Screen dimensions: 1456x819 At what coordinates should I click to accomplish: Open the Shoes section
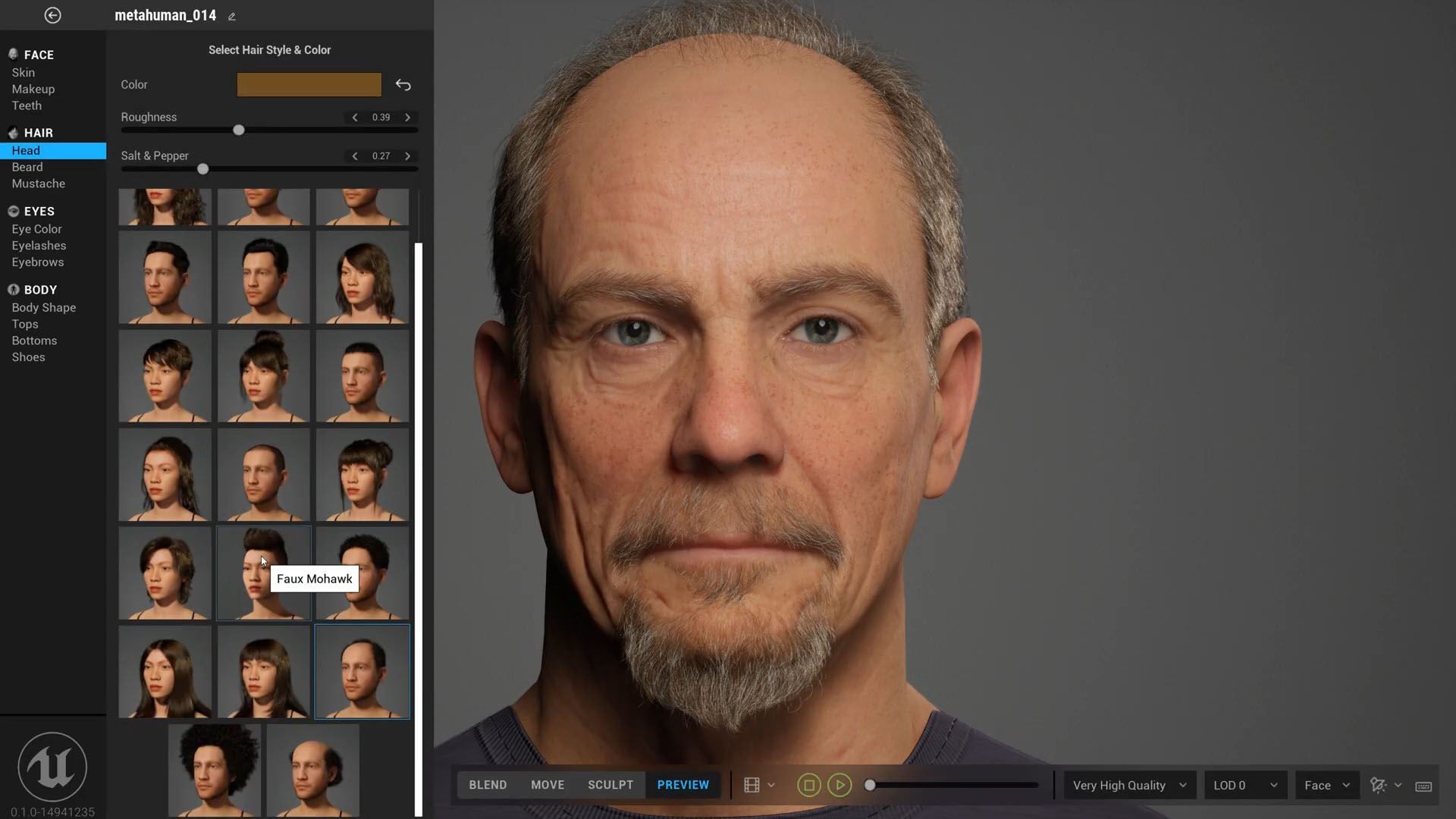point(28,357)
